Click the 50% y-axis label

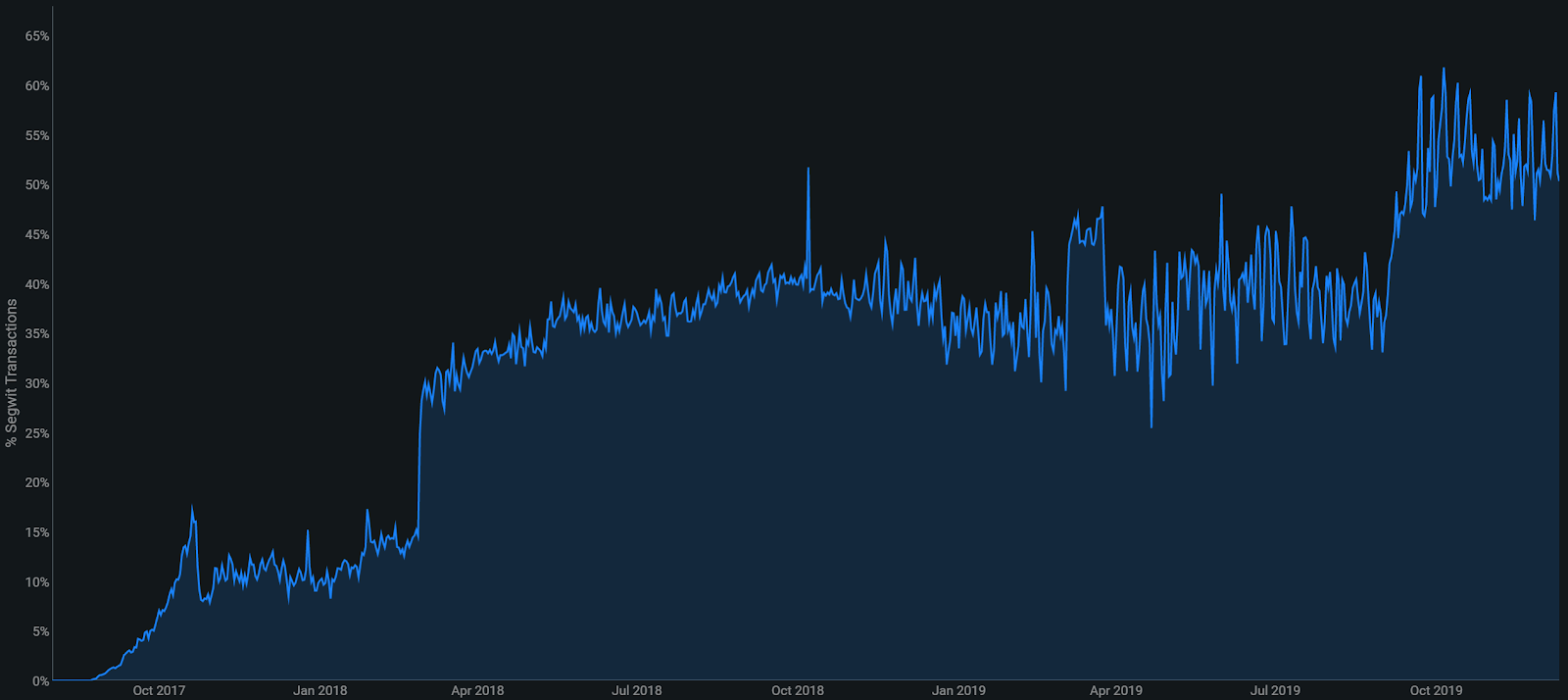[37, 185]
